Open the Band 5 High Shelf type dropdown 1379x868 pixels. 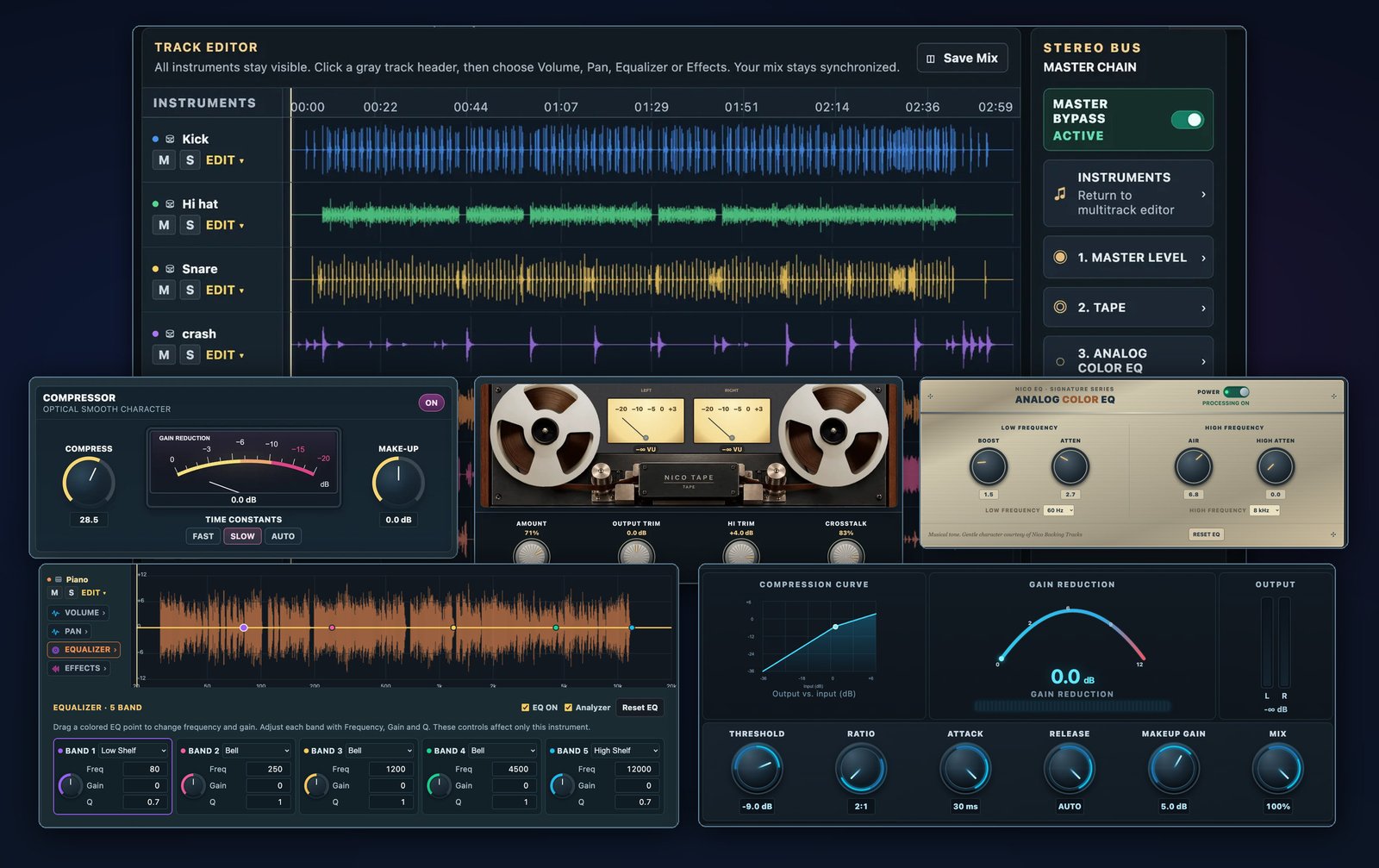[626, 751]
